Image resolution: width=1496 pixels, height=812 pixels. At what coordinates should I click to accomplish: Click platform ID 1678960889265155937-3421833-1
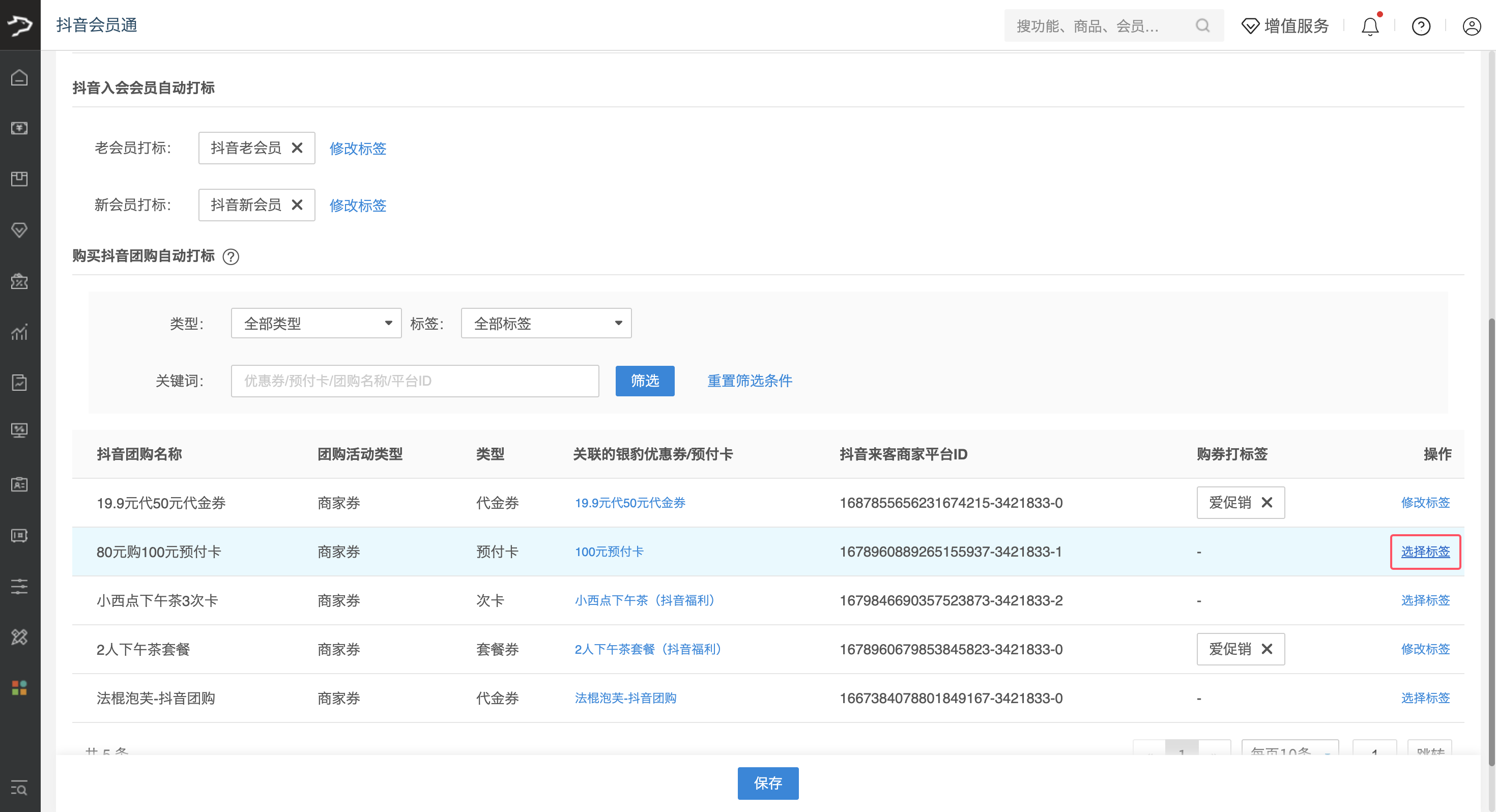(x=951, y=552)
